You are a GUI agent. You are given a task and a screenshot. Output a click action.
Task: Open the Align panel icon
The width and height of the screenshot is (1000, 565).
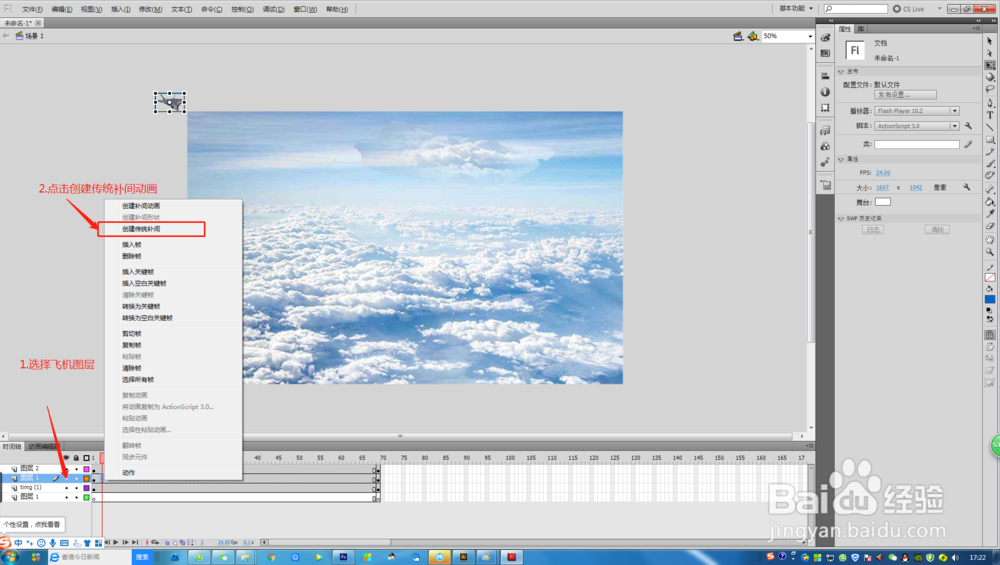click(825, 76)
